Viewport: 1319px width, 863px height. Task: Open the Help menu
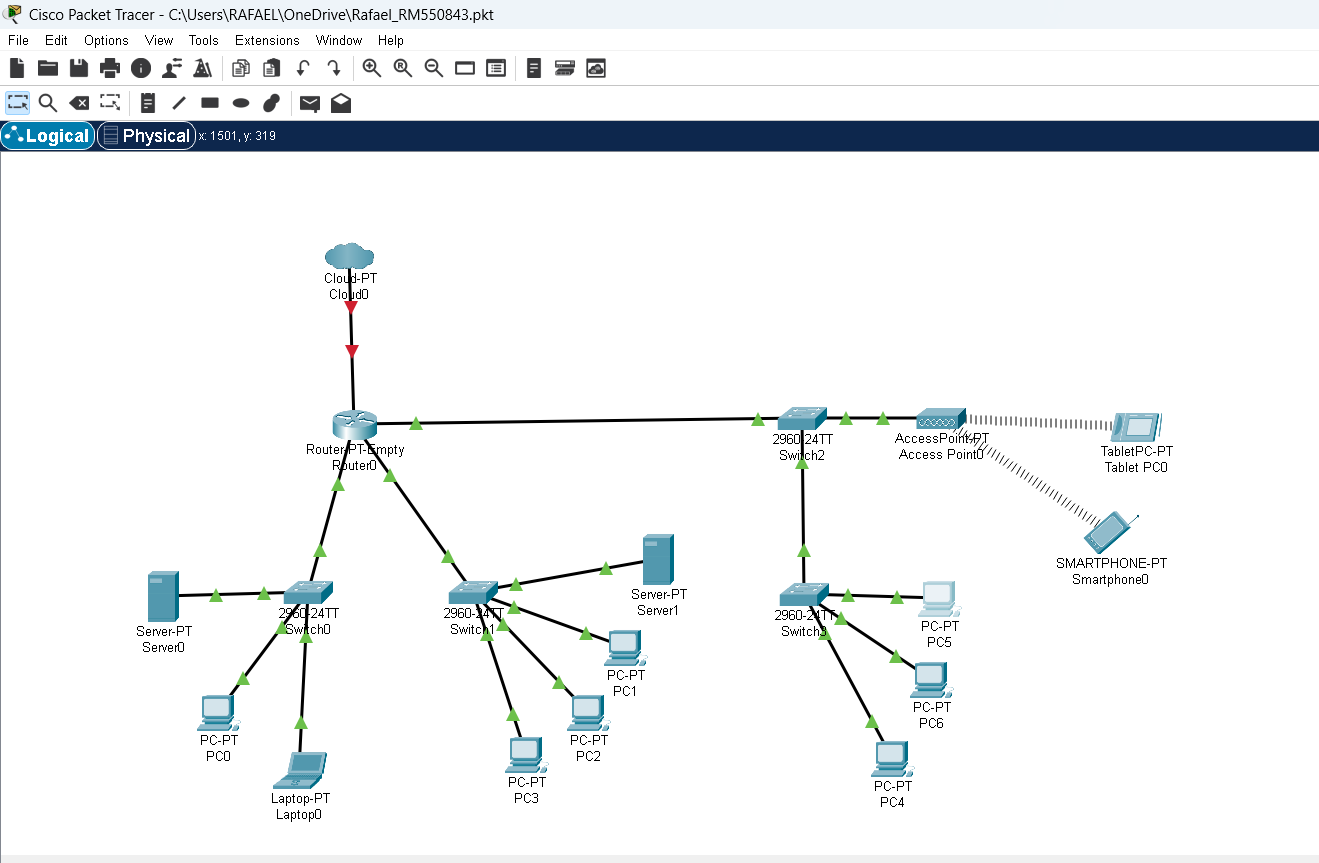[391, 40]
